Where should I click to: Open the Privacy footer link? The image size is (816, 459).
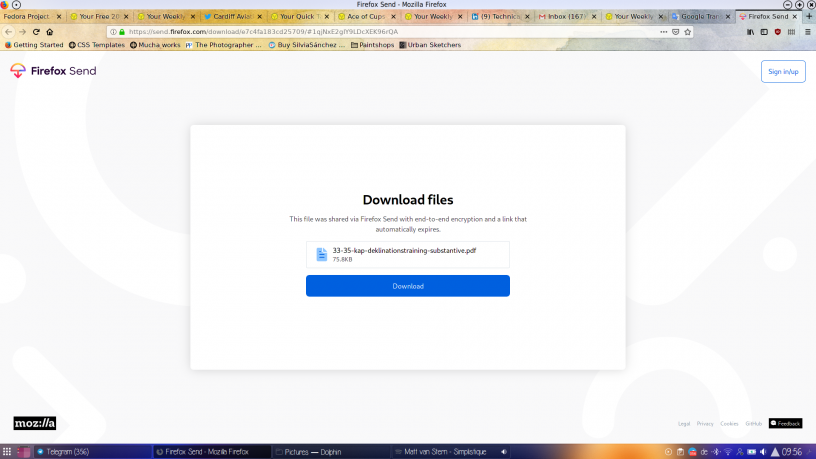pos(705,424)
